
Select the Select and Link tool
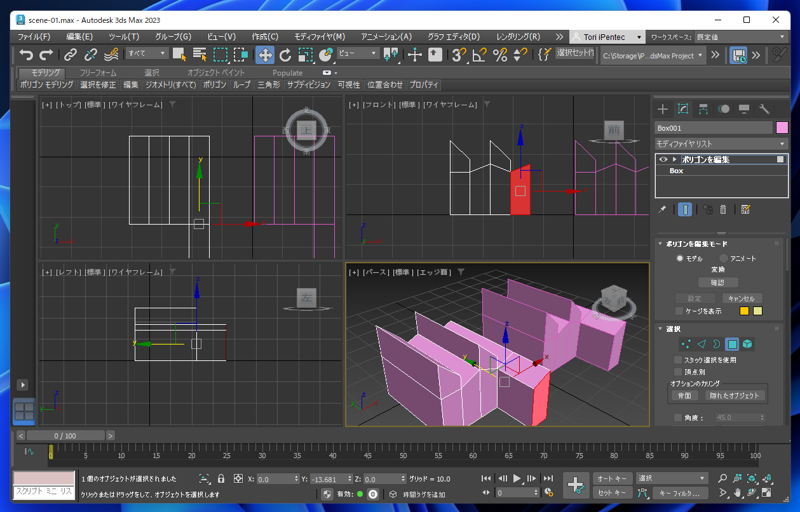click(x=70, y=55)
